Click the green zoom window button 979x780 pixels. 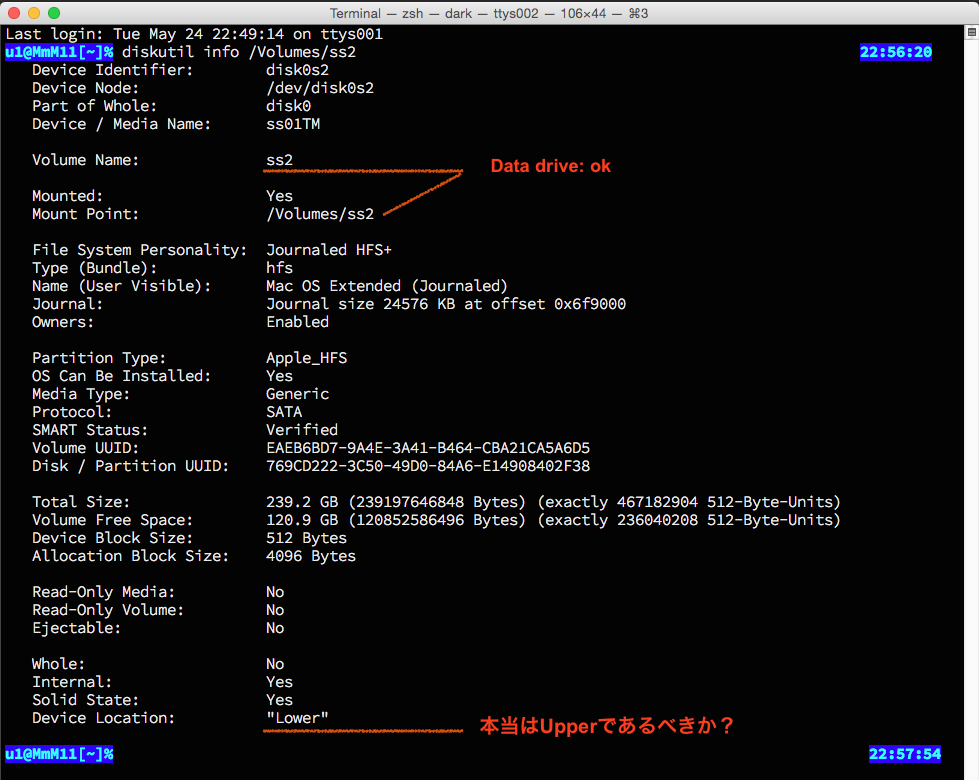pyautogui.click(x=54, y=12)
